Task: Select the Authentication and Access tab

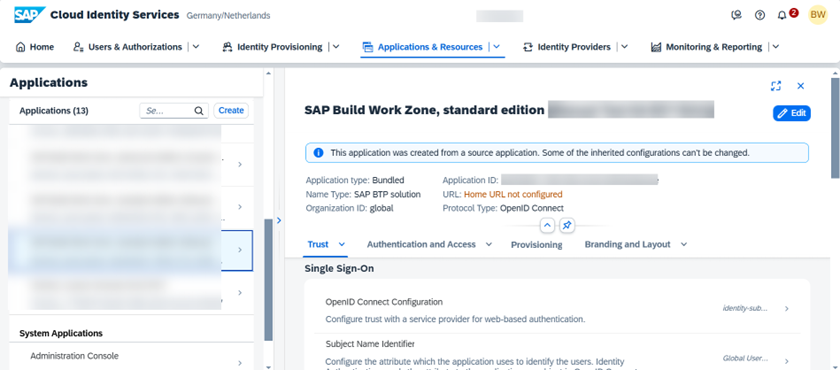Action: tap(421, 244)
